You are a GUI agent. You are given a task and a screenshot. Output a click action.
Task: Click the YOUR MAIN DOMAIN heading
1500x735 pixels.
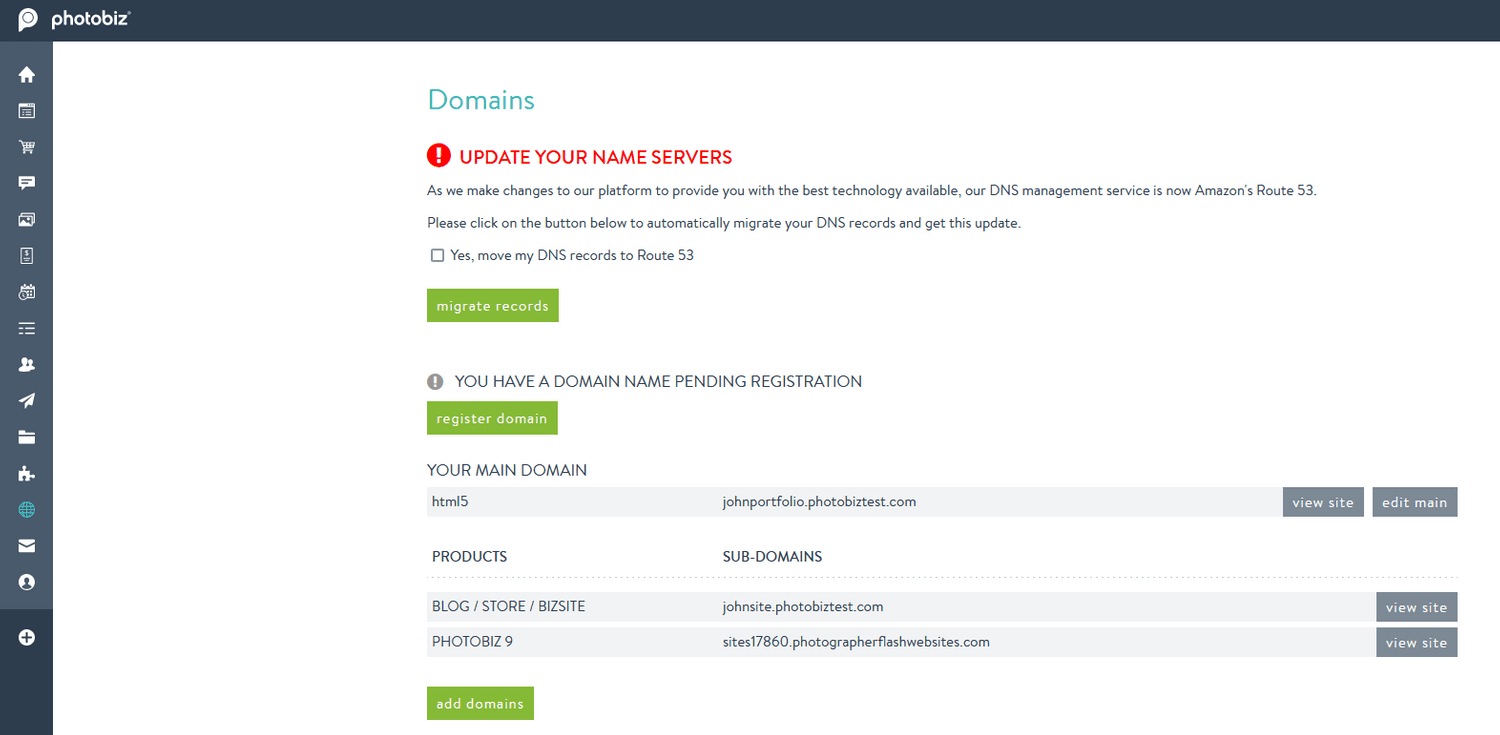pos(507,470)
